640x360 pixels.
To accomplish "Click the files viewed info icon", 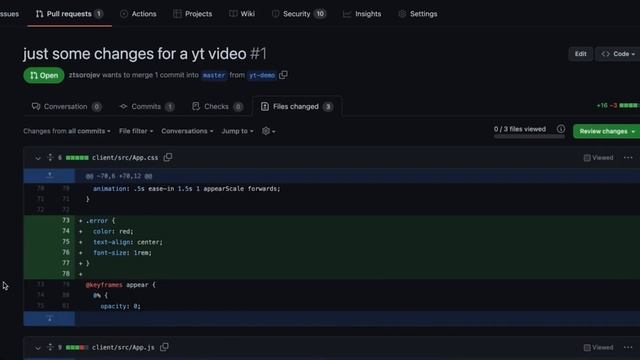I will pyautogui.click(x=561, y=129).
